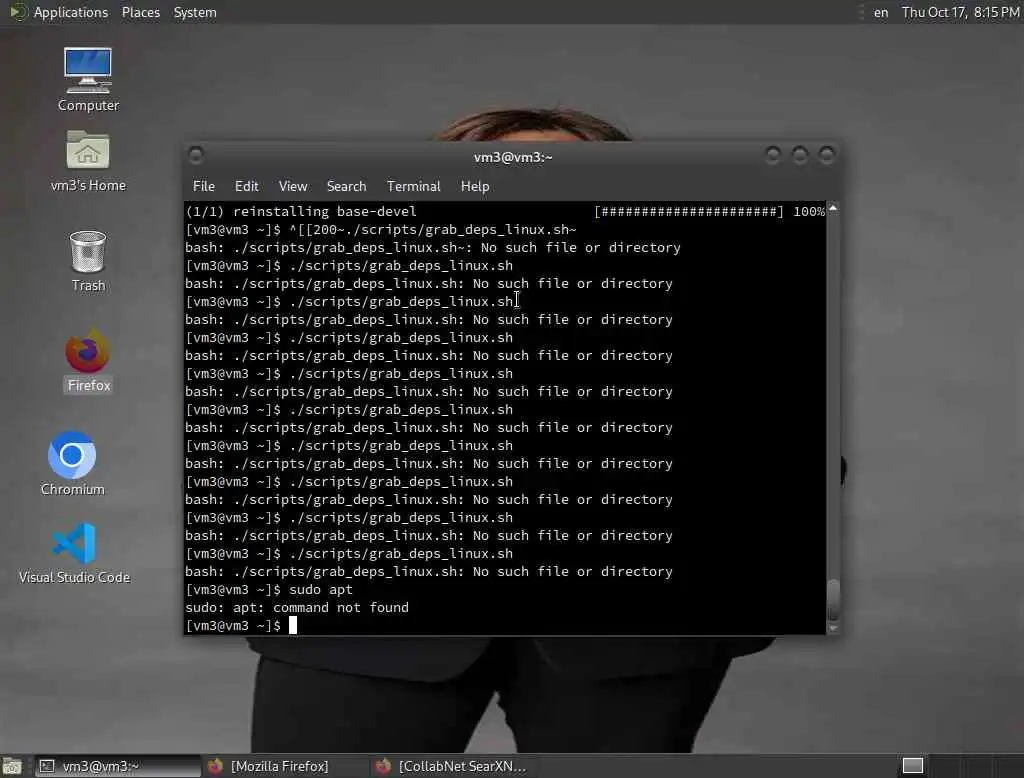Open the Edit menu in terminal
The height and width of the screenshot is (778, 1024).
pos(246,186)
